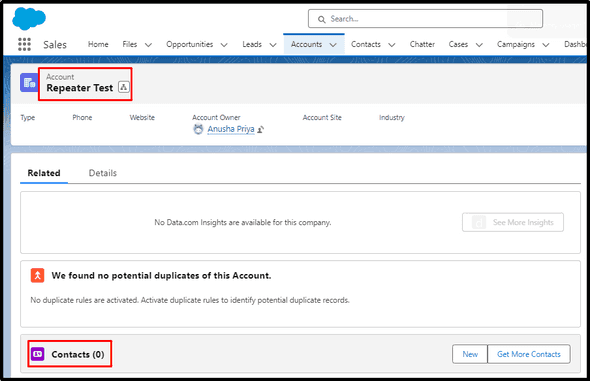This screenshot has width=590, height=381.
Task: Click the Account record icon
Action: [x=29, y=83]
